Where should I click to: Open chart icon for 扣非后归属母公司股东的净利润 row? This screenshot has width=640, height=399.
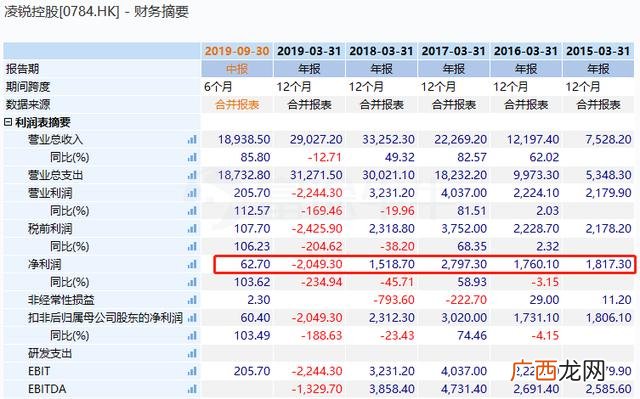pyautogui.click(x=192, y=318)
